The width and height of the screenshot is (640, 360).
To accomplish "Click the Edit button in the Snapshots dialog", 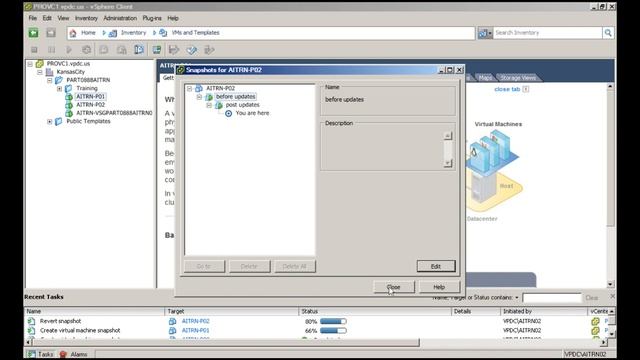I will pos(436,266).
